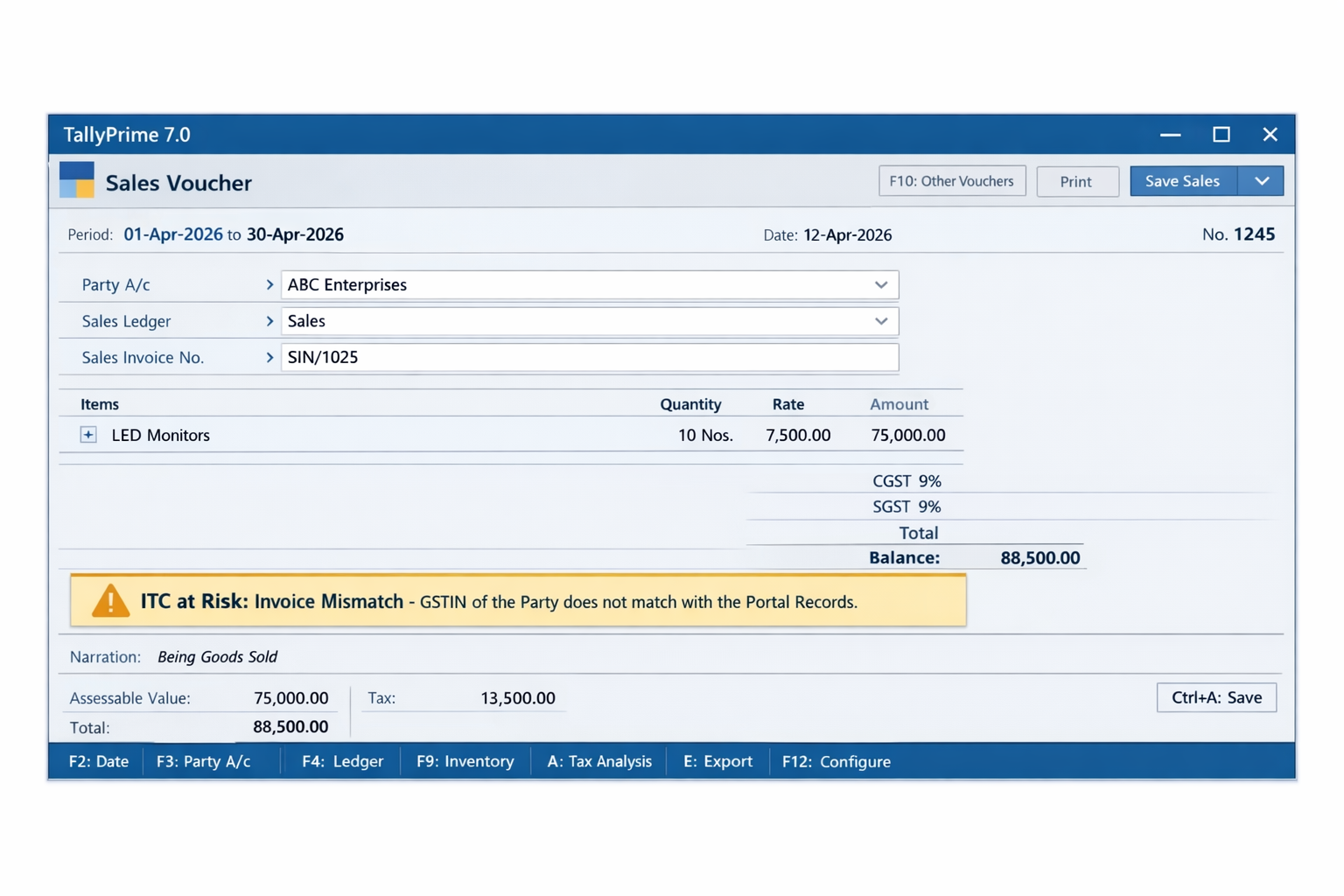
Task: Click the TallyPrime logo icon
Action: 75,179
